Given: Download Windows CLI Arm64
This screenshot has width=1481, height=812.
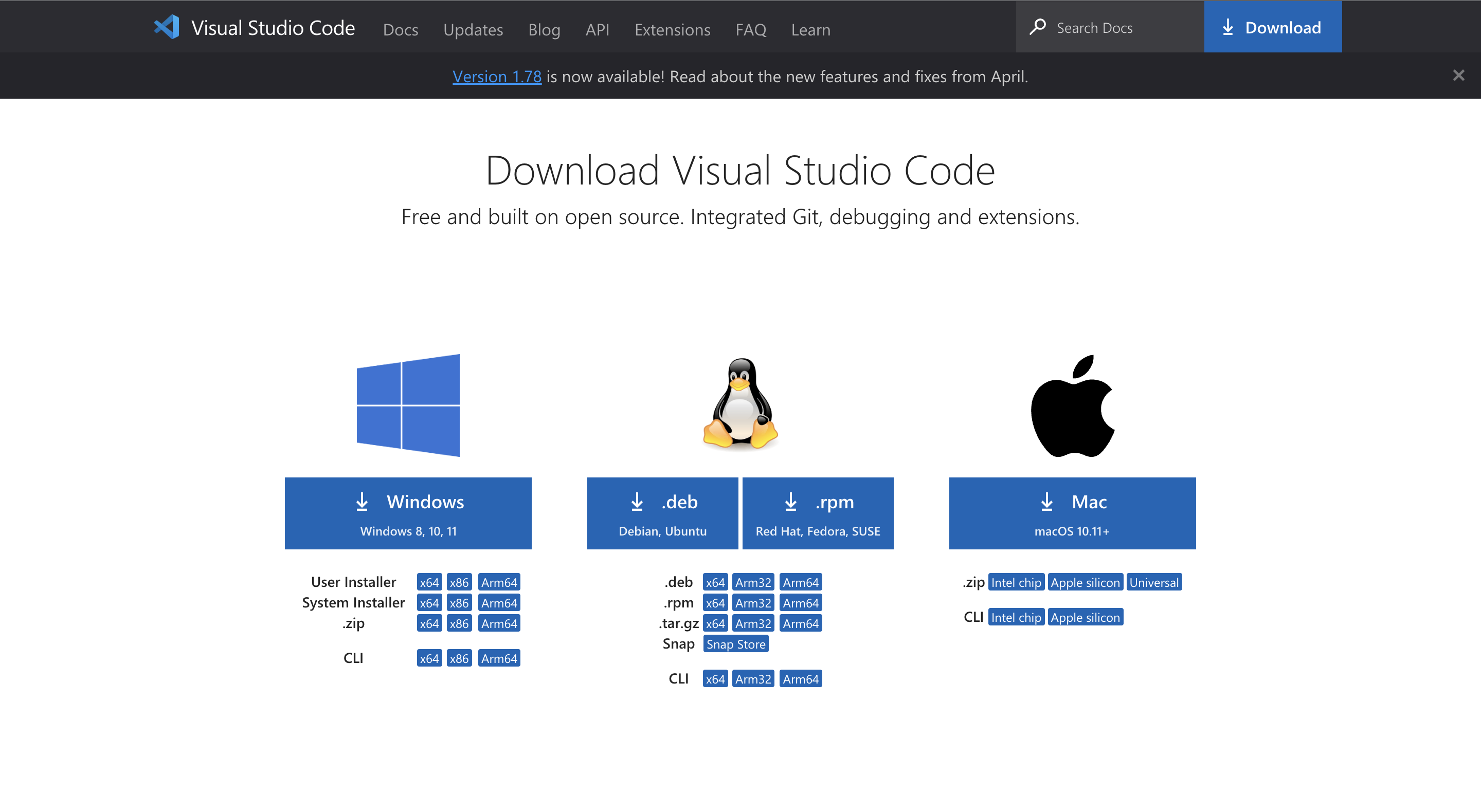Looking at the screenshot, I should tap(499, 658).
